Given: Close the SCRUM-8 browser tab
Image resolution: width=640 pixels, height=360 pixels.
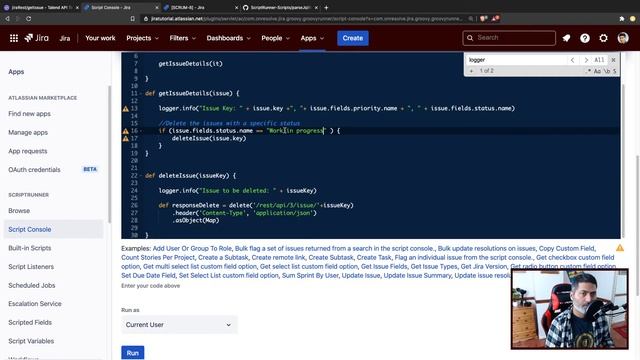Looking at the screenshot, I should coord(236,7).
